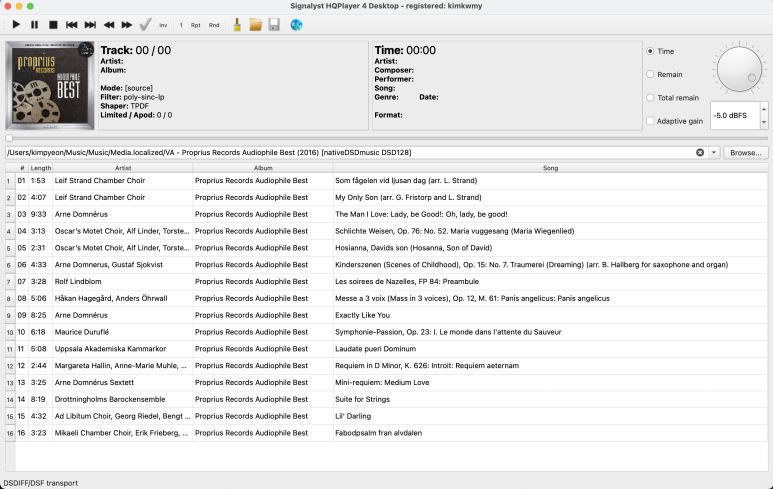The height and width of the screenshot is (489, 773).
Task: Click the floppy disk save icon
Action: [273, 24]
